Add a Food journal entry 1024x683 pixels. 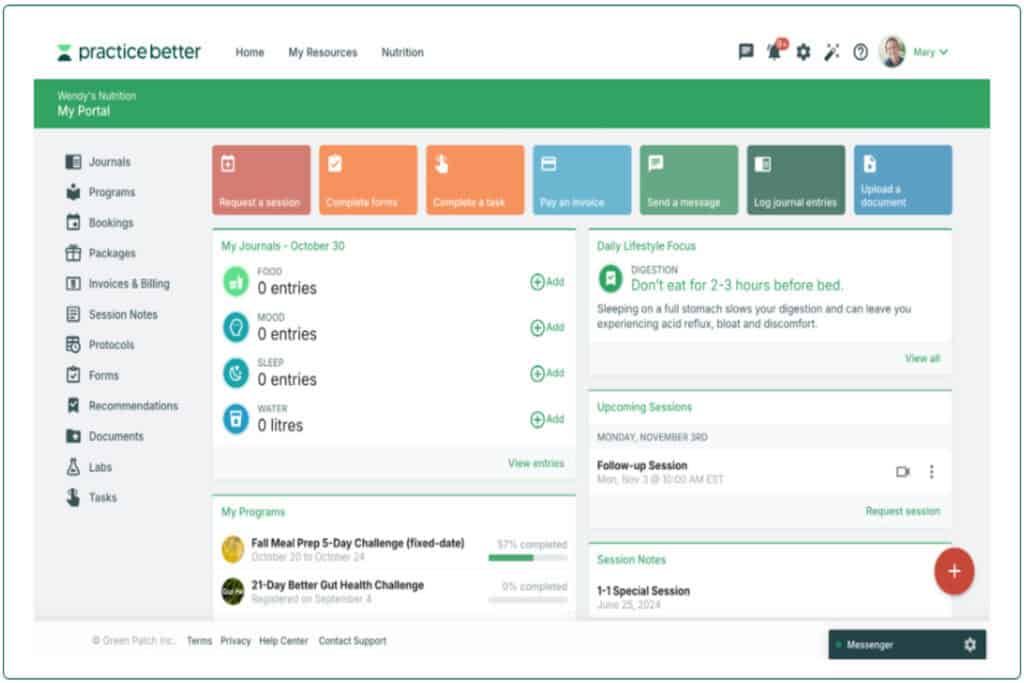point(547,282)
